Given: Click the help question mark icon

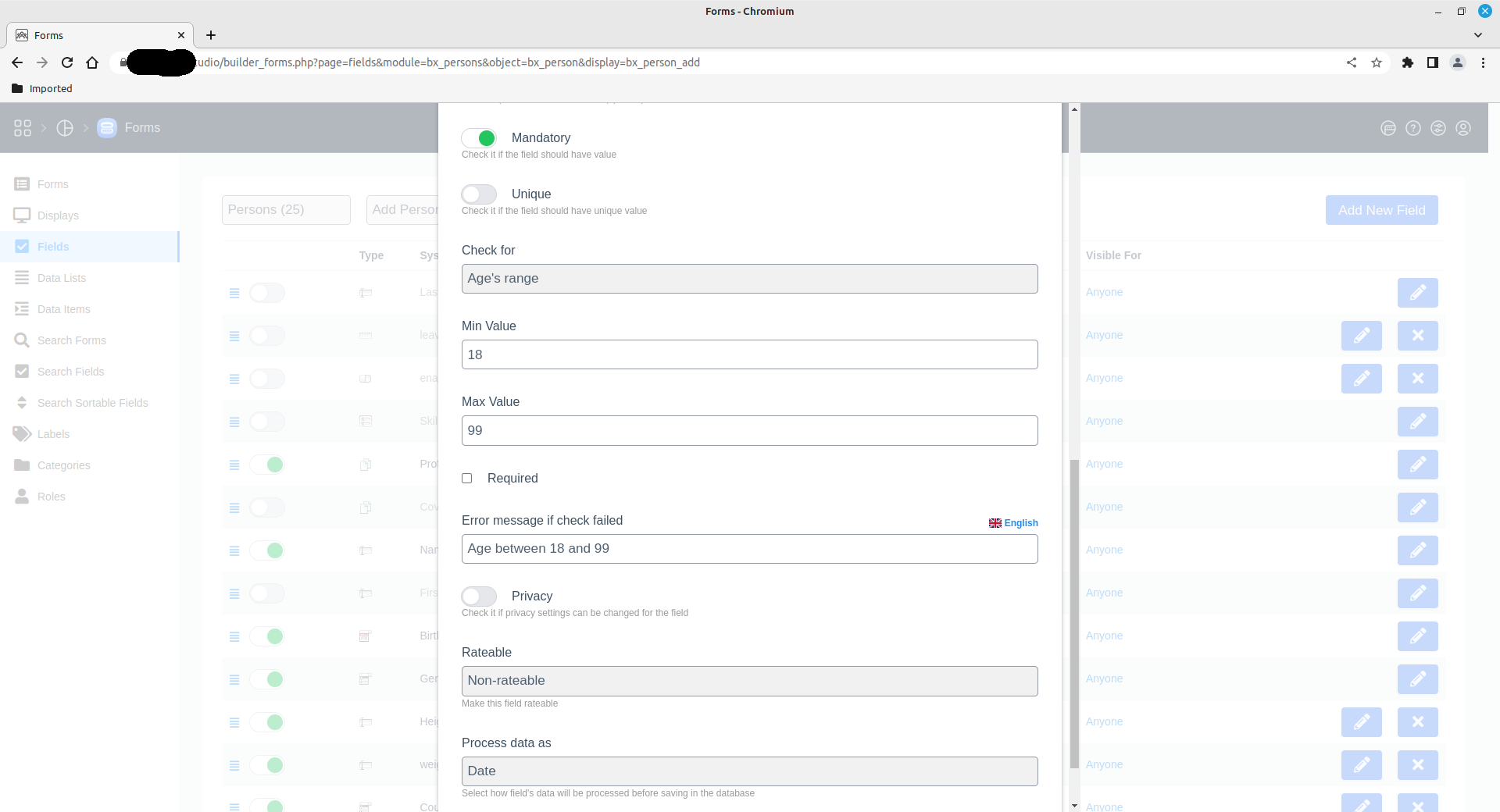Looking at the screenshot, I should tap(1412, 128).
